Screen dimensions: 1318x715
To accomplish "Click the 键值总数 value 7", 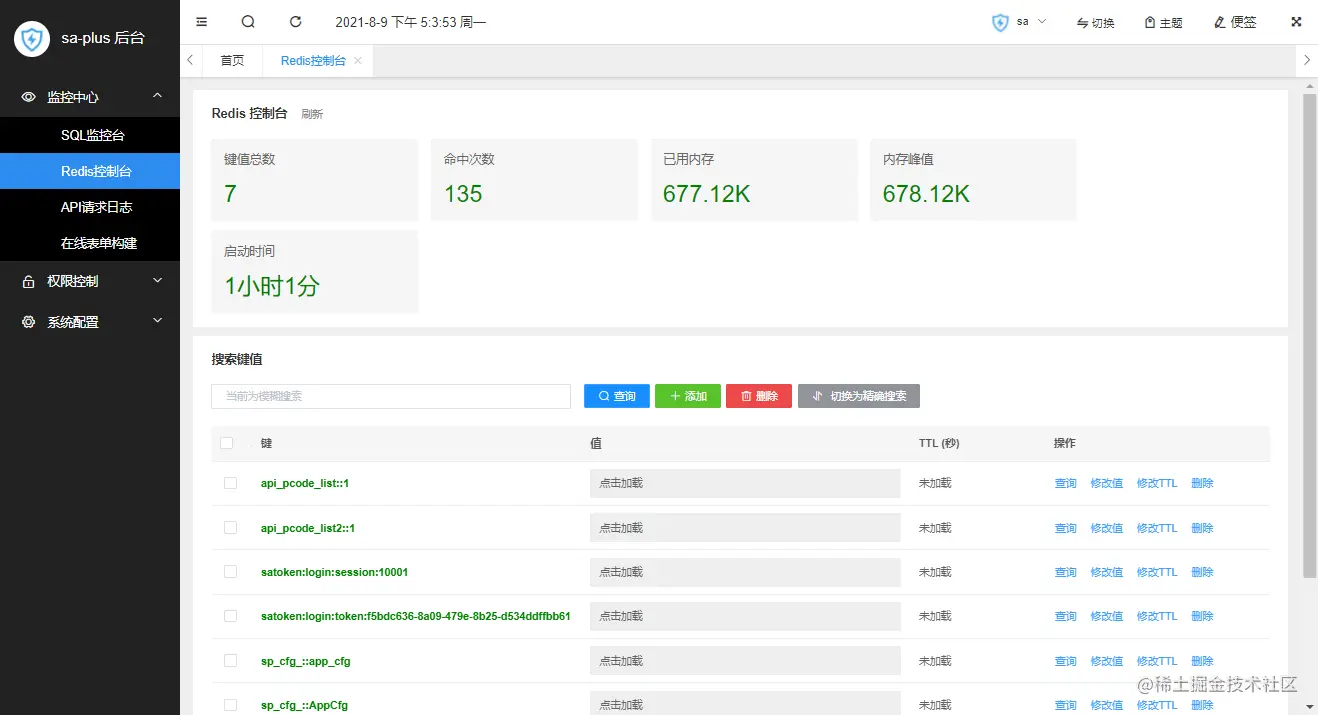I will (x=230, y=194).
